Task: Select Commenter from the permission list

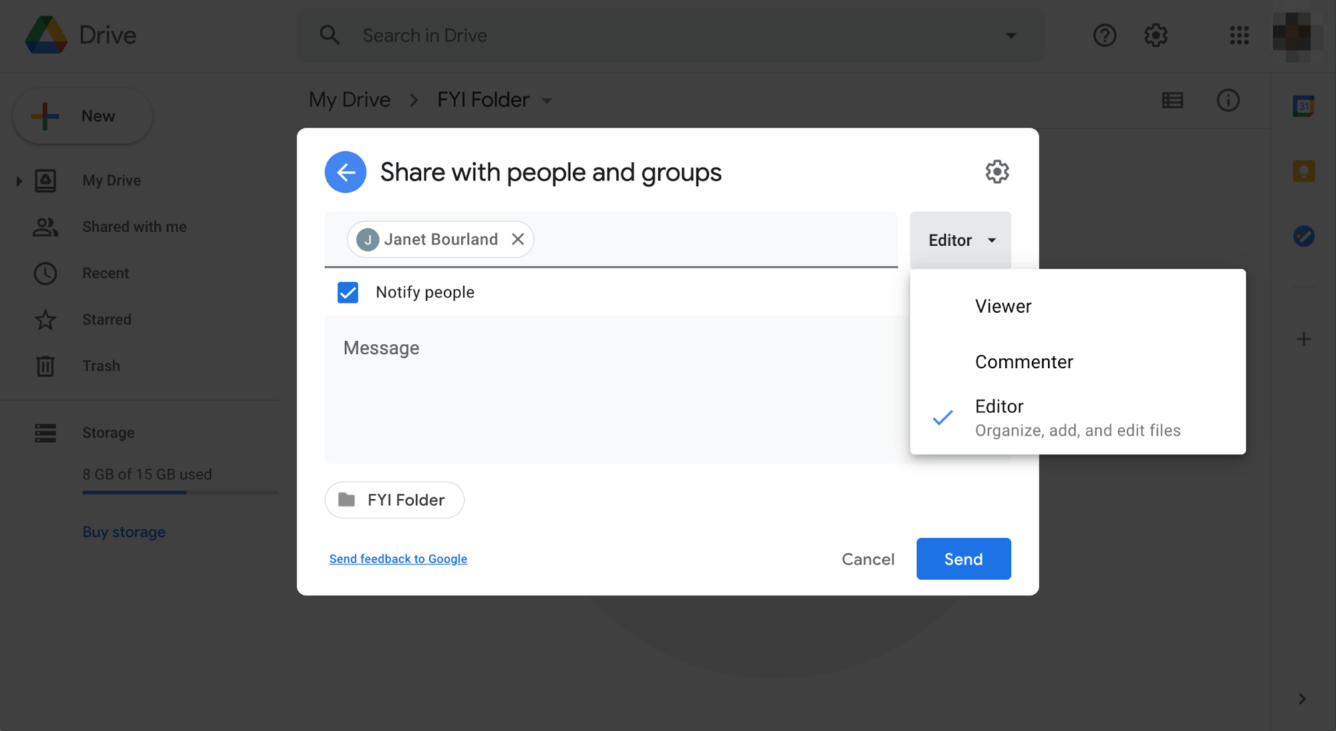Action: [x=1023, y=361]
